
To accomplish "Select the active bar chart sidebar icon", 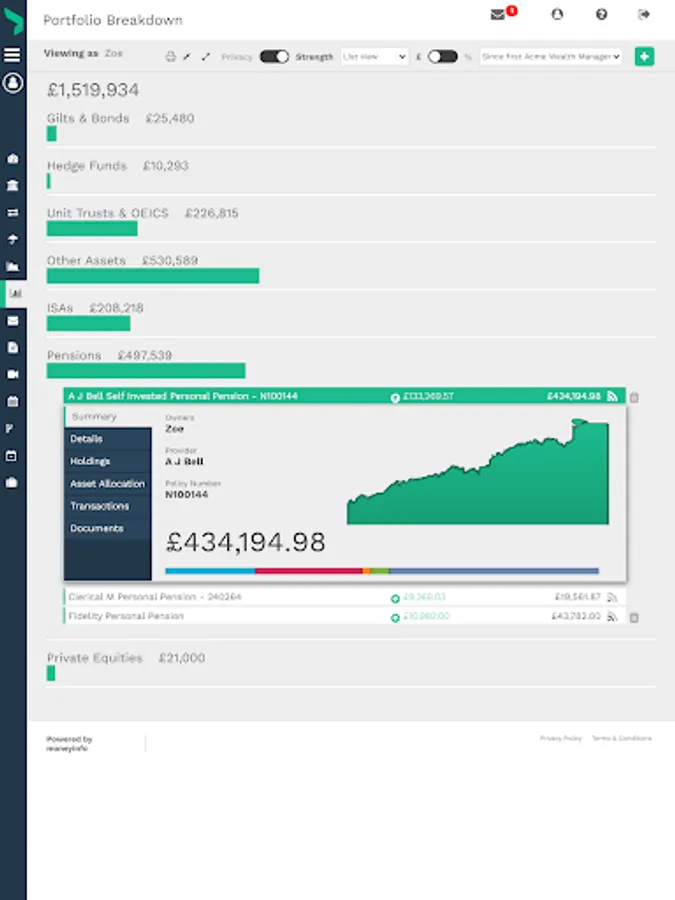I will point(15,293).
